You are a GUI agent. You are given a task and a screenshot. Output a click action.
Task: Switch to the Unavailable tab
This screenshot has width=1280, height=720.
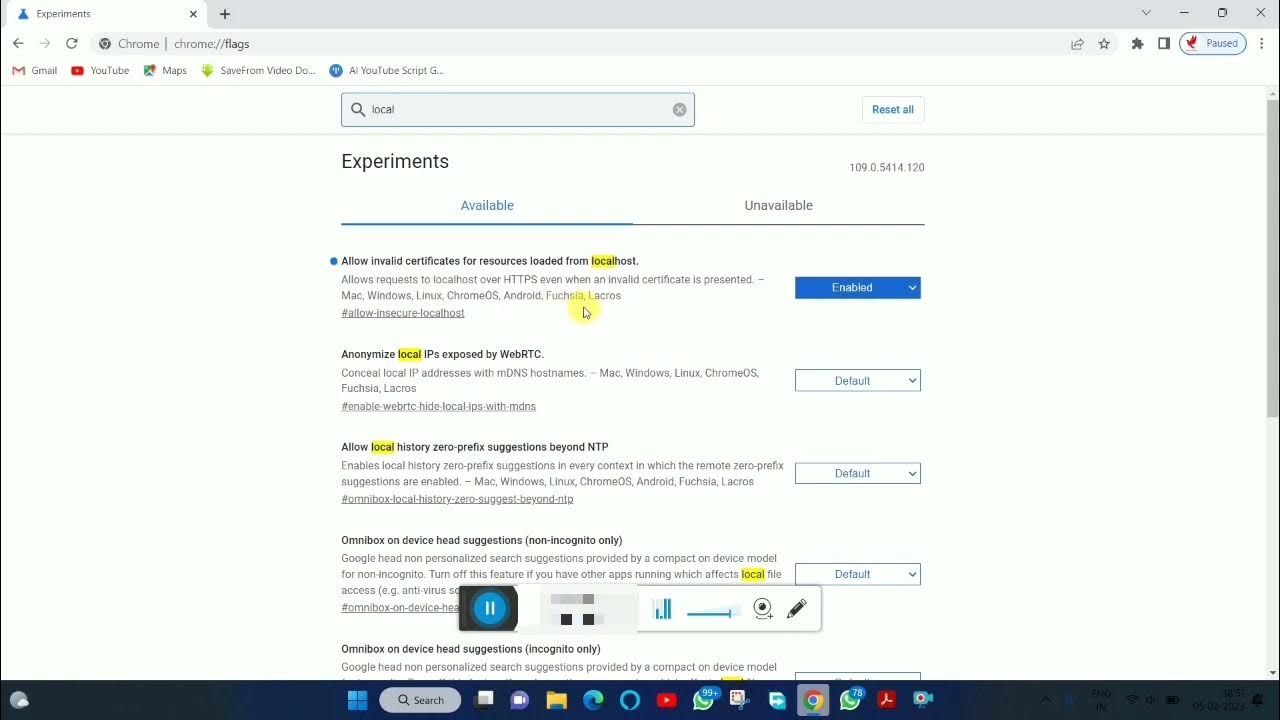coord(779,206)
